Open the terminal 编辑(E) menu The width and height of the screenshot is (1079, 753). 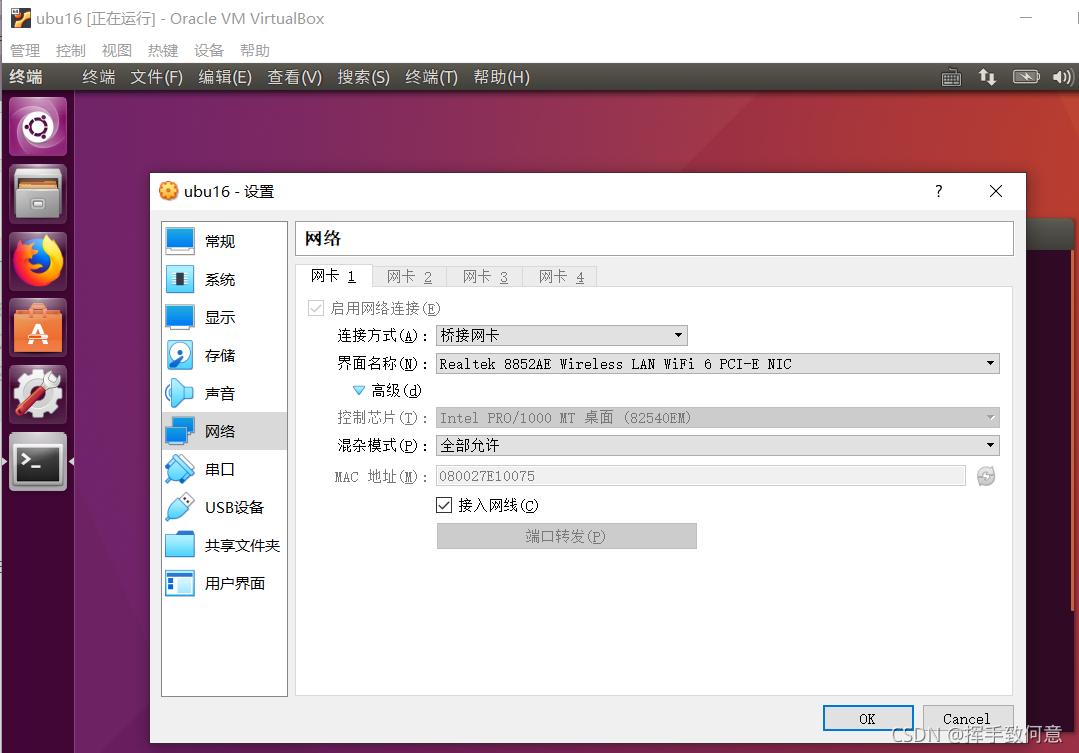[225, 77]
